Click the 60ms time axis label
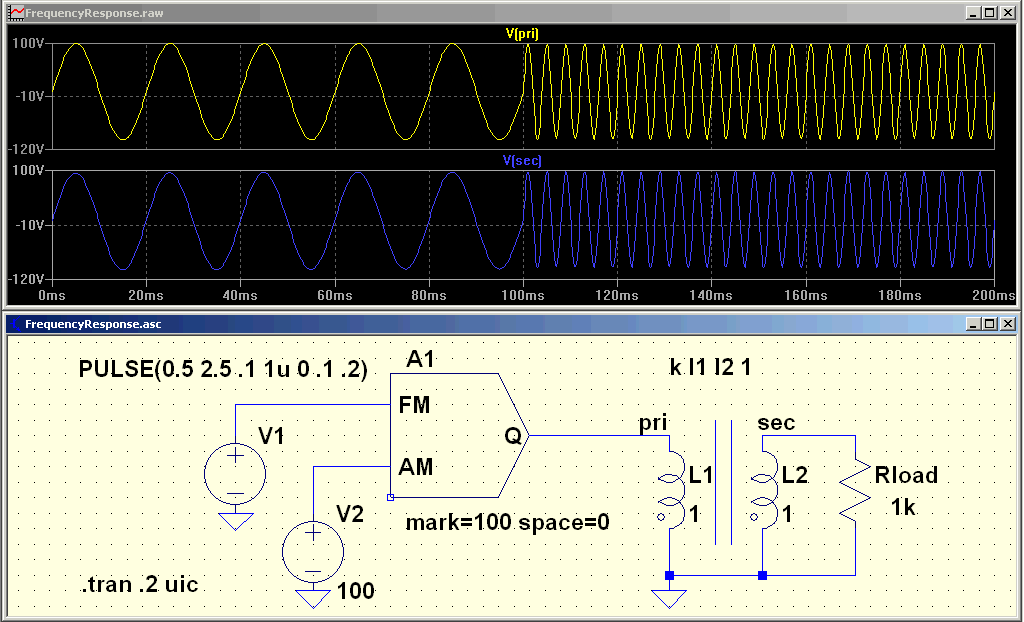Image resolution: width=1024 pixels, height=622 pixels. [x=334, y=297]
